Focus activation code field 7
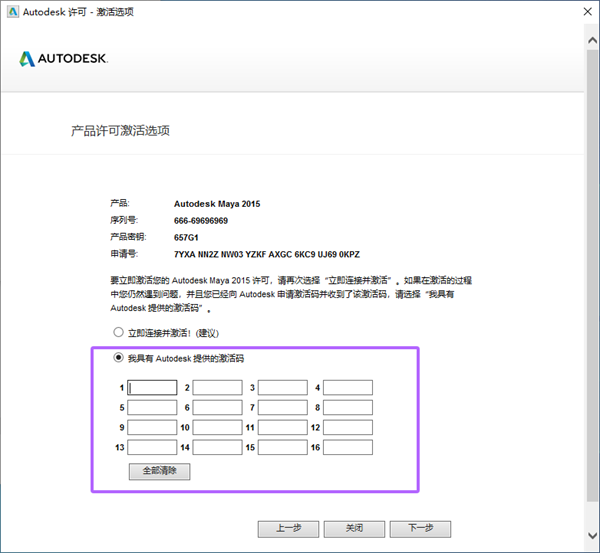 click(x=282, y=408)
